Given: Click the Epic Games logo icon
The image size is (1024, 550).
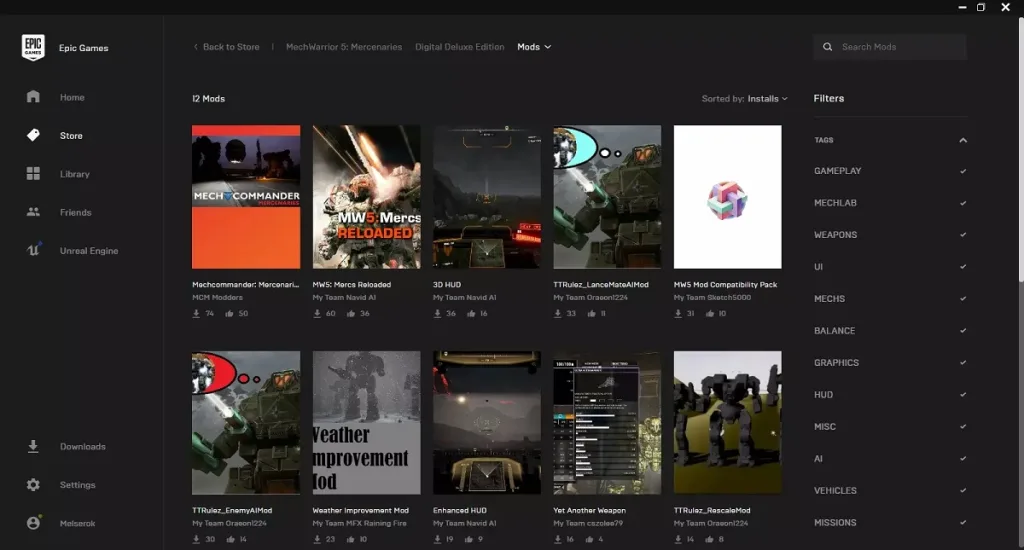Looking at the screenshot, I should (33, 48).
